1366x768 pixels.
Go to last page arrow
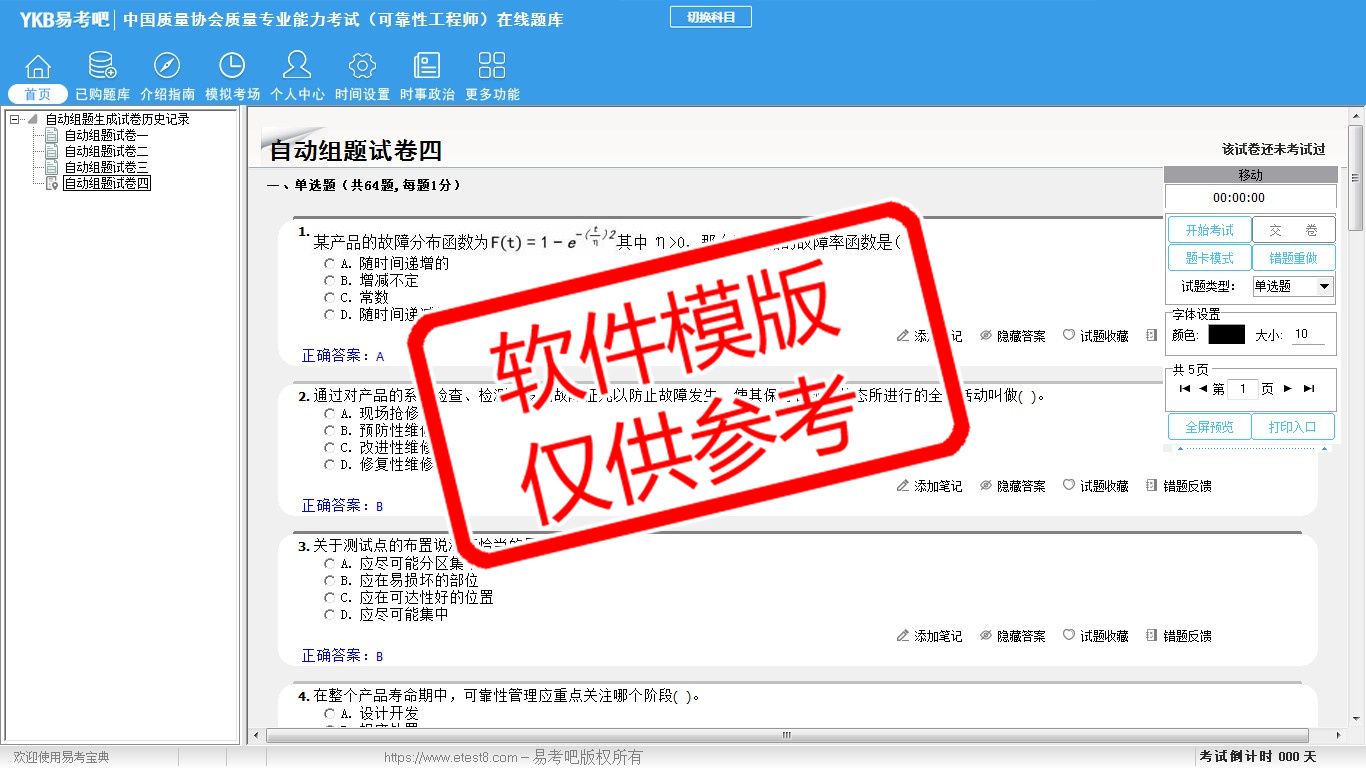pos(1309,389)
